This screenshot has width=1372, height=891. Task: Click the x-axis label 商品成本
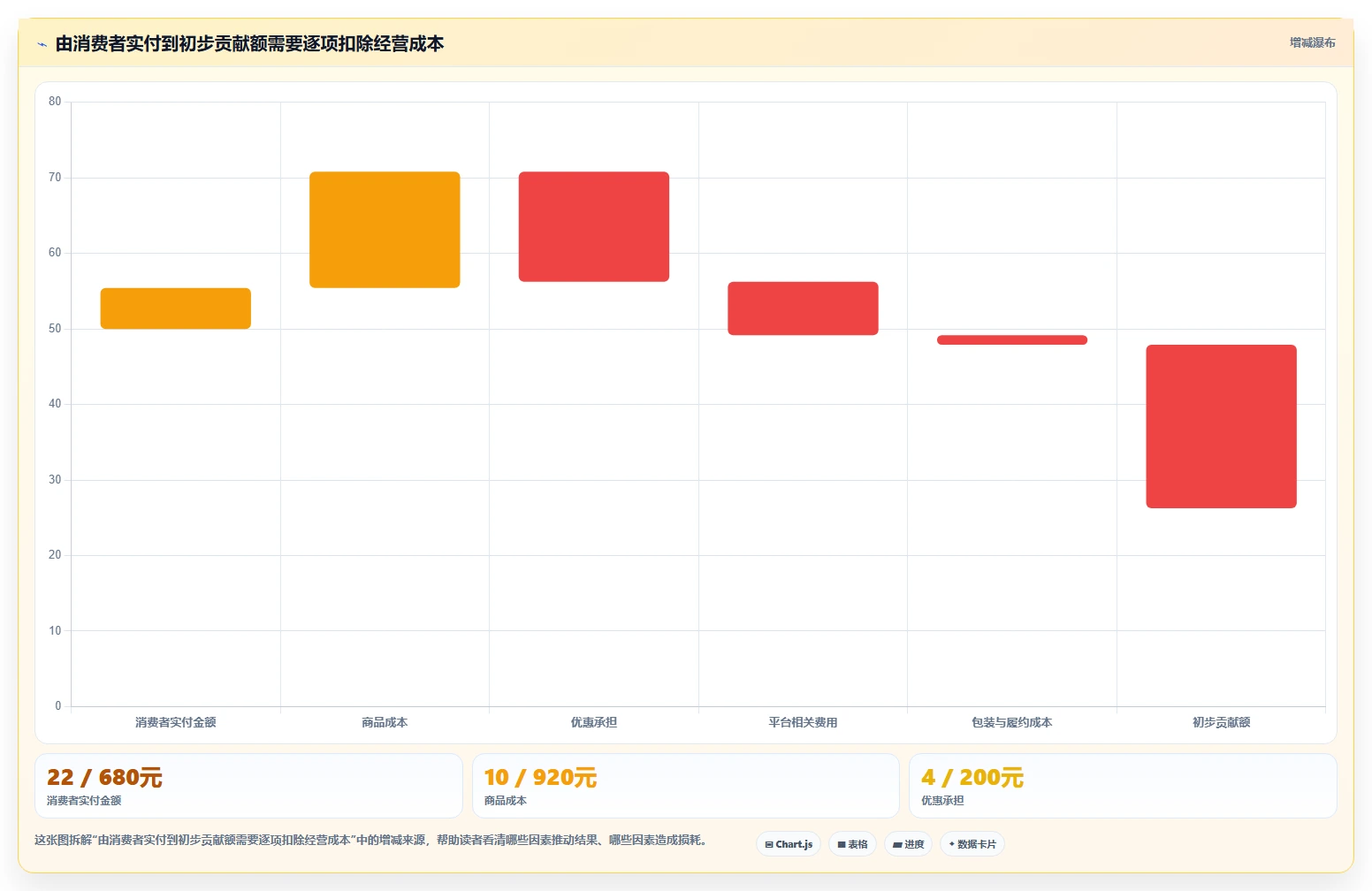(x=385, y=722)
